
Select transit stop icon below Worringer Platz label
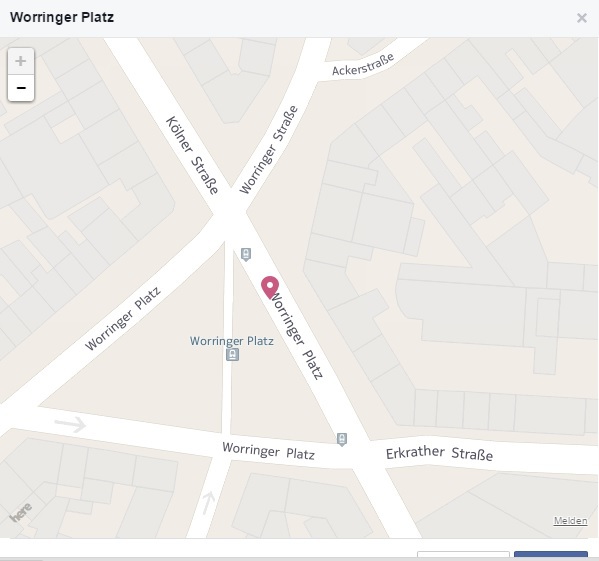click(232, 354)
